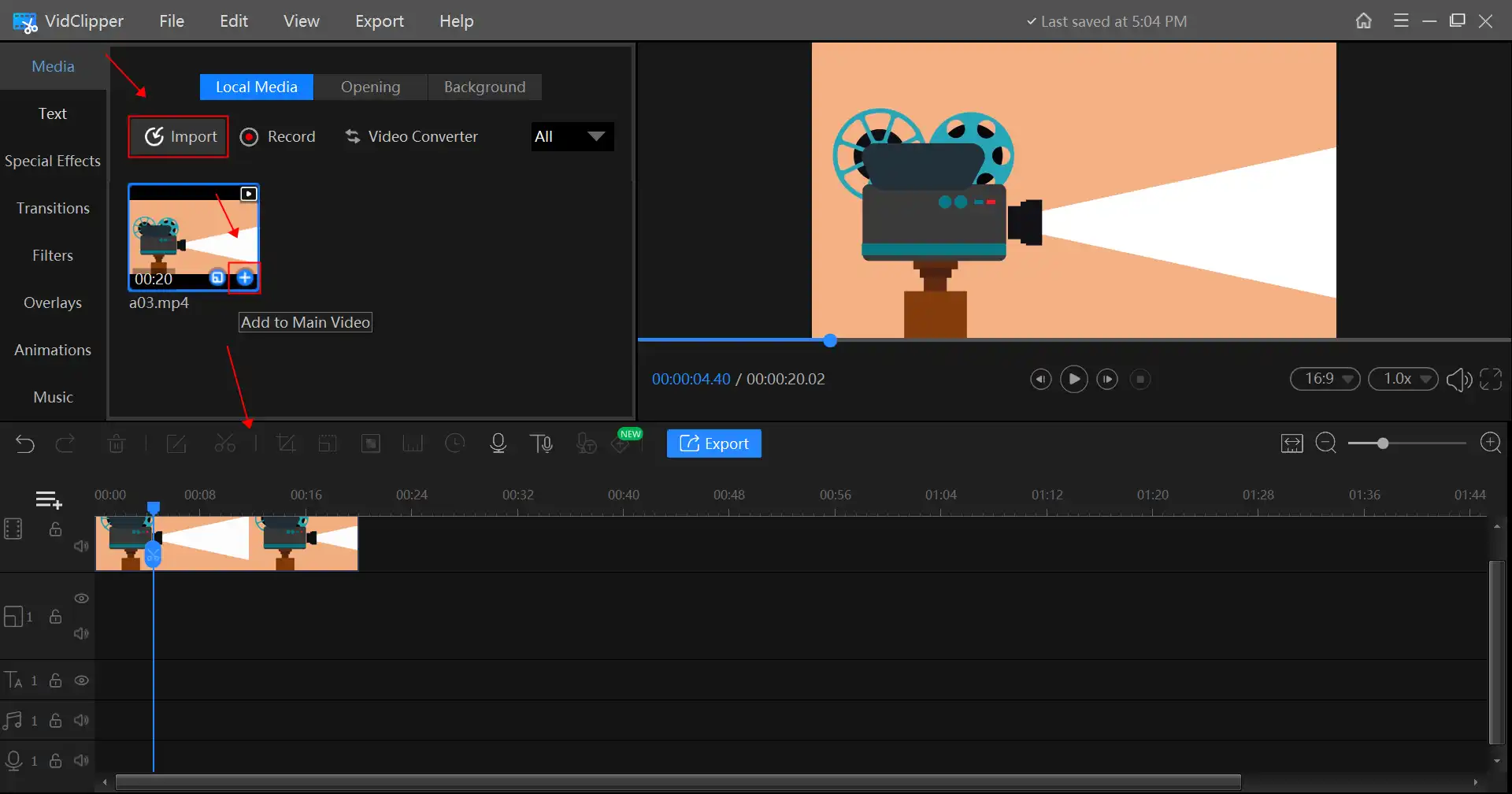This screenshot has width=1512, height=794.
Task: Open the 1.0x playback speed dropdown
Action: (x=1403, y=379)
